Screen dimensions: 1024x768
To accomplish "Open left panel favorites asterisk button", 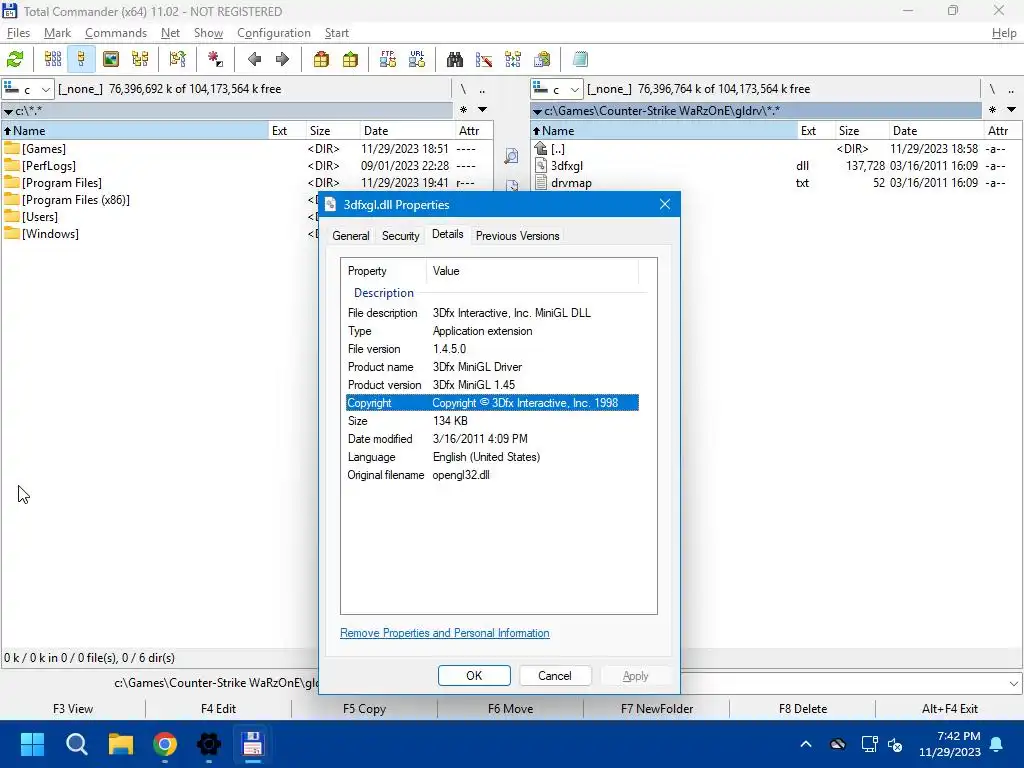I will (x=464, y=110).
